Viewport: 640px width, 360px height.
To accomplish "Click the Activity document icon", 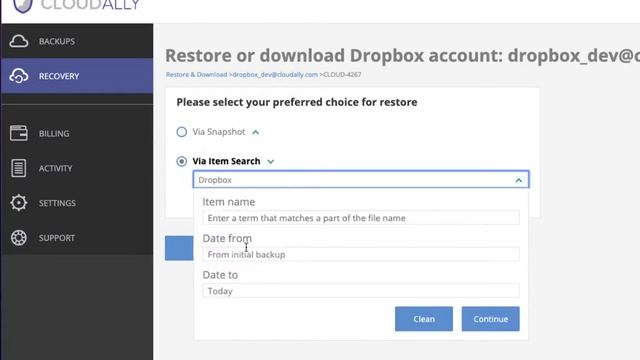I will click(19, 168).
